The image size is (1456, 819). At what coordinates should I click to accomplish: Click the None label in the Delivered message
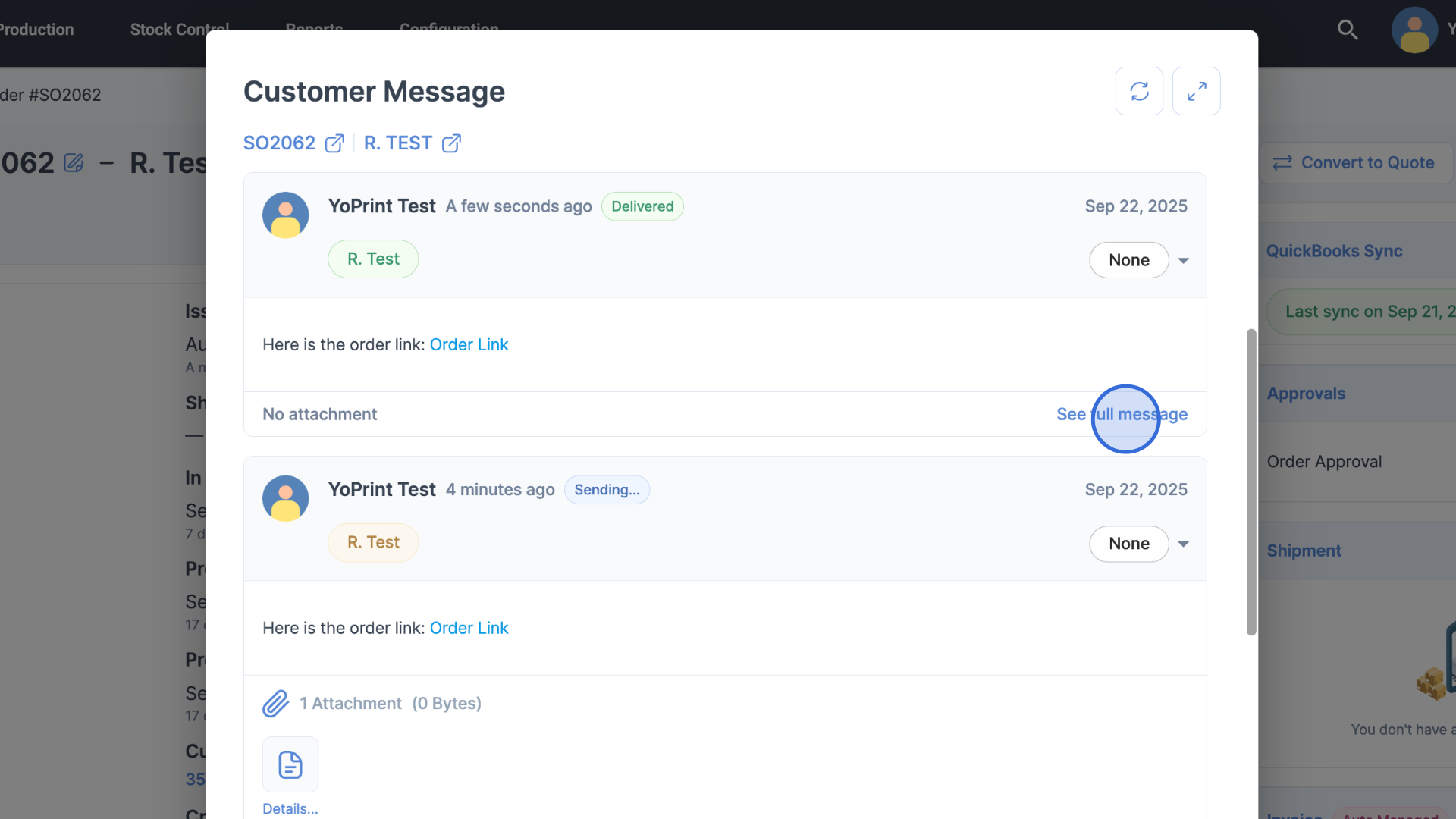[x=1128, y=260]
